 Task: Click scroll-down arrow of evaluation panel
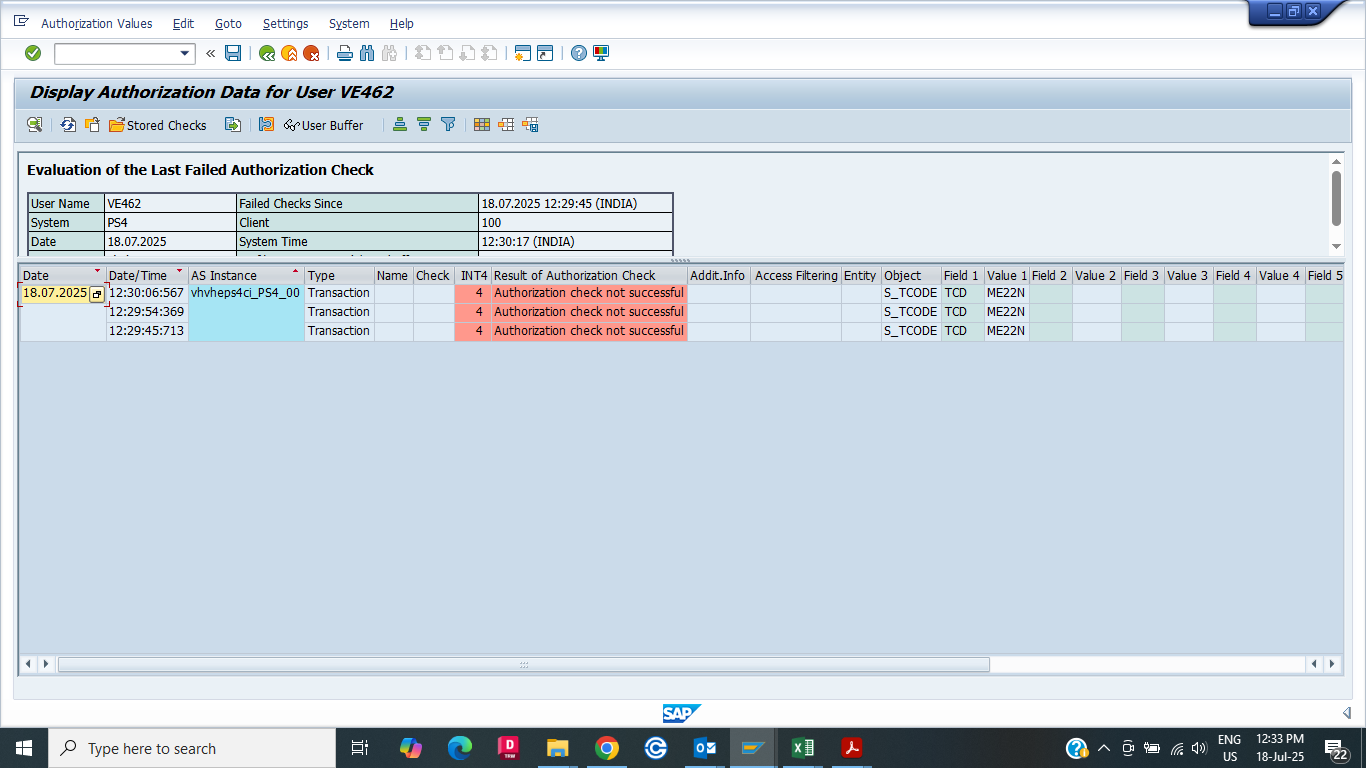point(1336,246)
